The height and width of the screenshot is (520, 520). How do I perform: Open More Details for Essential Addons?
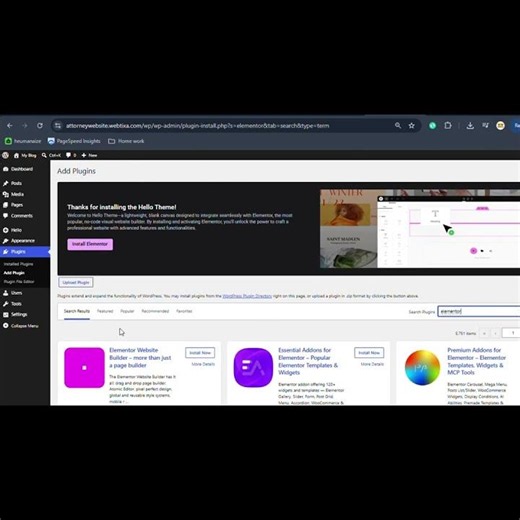pos(372,364)
